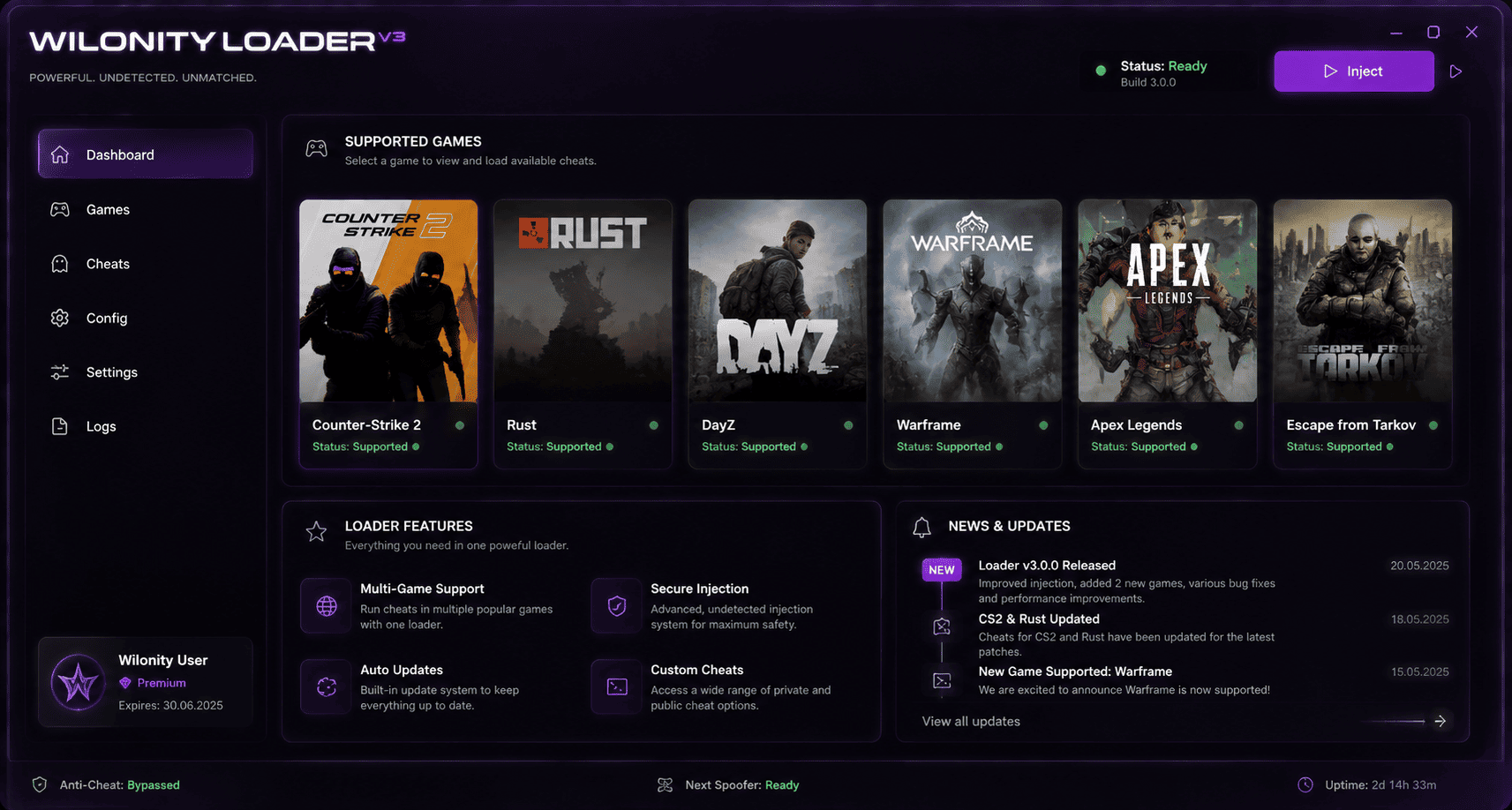Click the Uptime clock icon
The width and height of the screenshot is (1512, 810).
click(1305, 784)
